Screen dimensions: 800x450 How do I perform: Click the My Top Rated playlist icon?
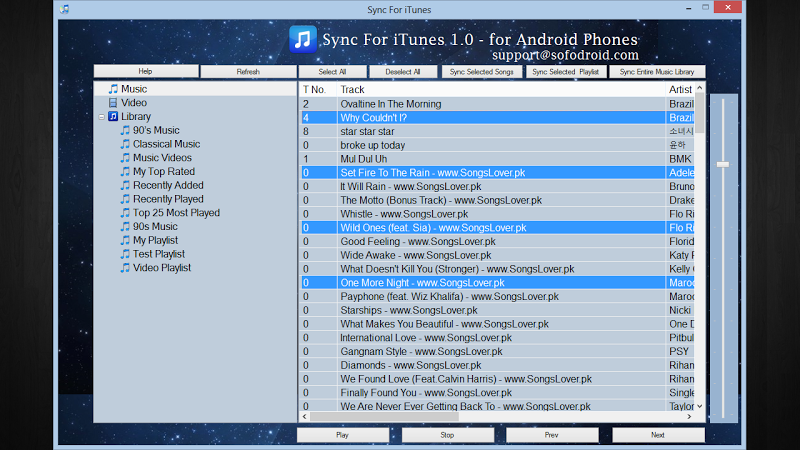point(125,171)
